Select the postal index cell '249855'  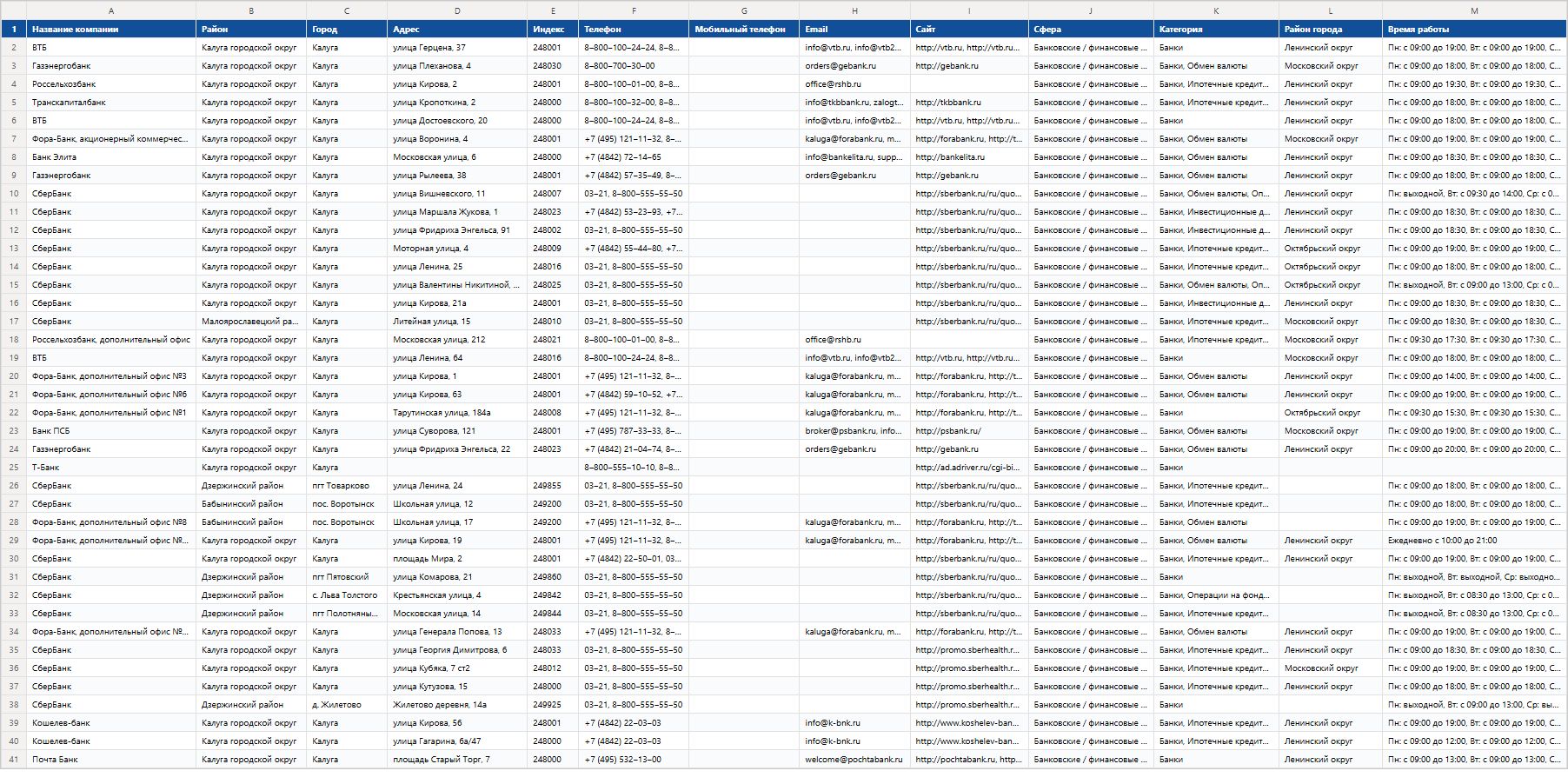coord(553,486)
